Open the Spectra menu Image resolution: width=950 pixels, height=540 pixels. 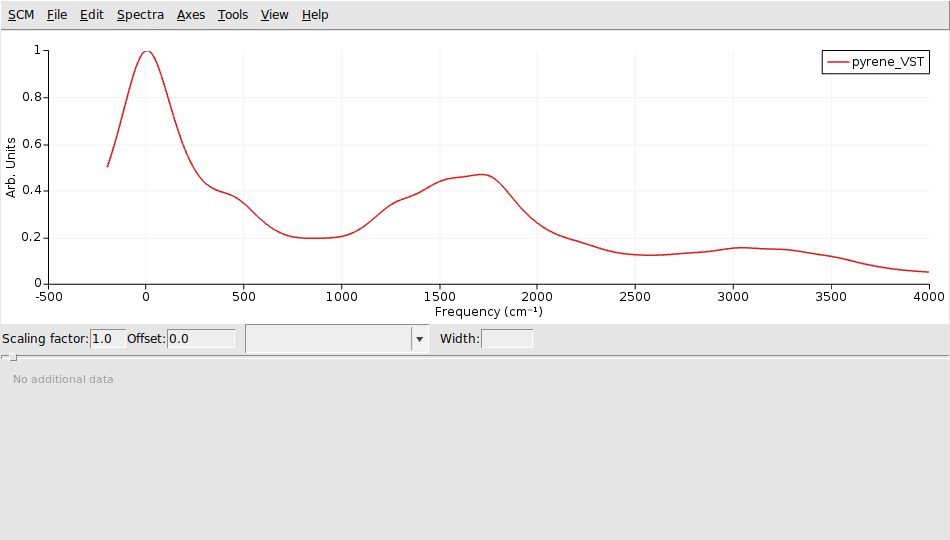click(140, 15)
